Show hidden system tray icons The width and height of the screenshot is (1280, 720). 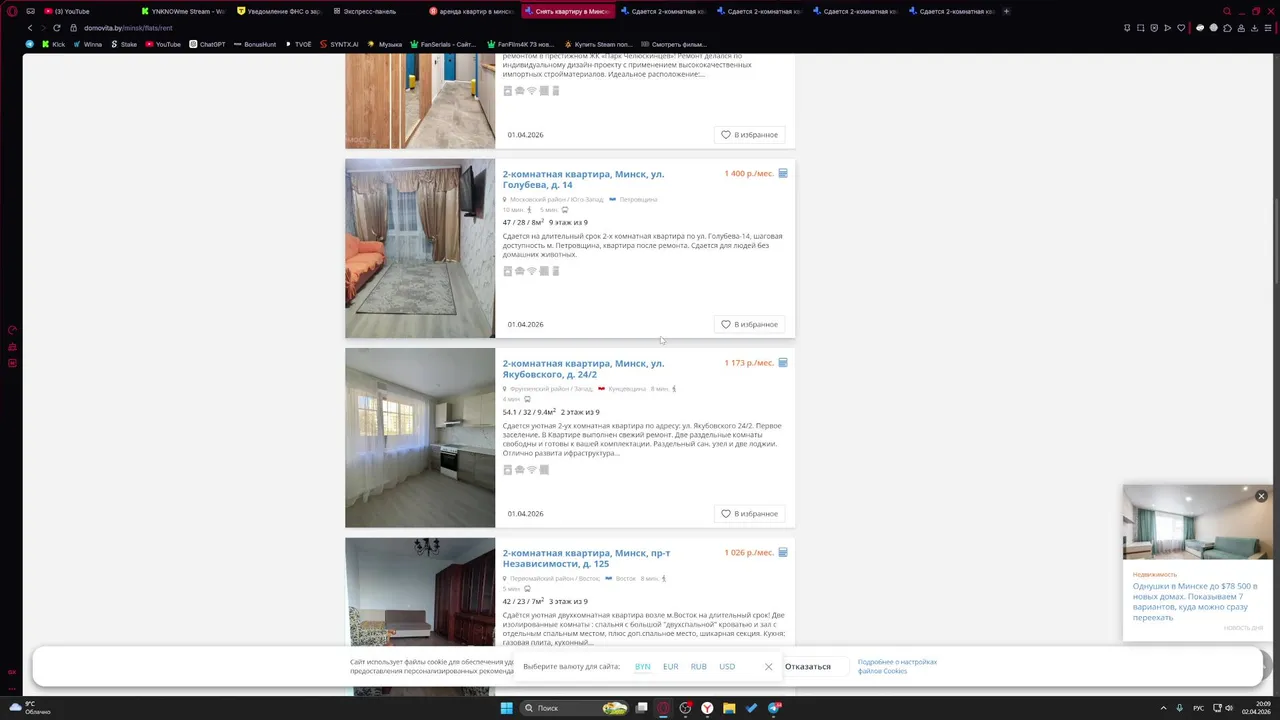[x=1164, y=708]
